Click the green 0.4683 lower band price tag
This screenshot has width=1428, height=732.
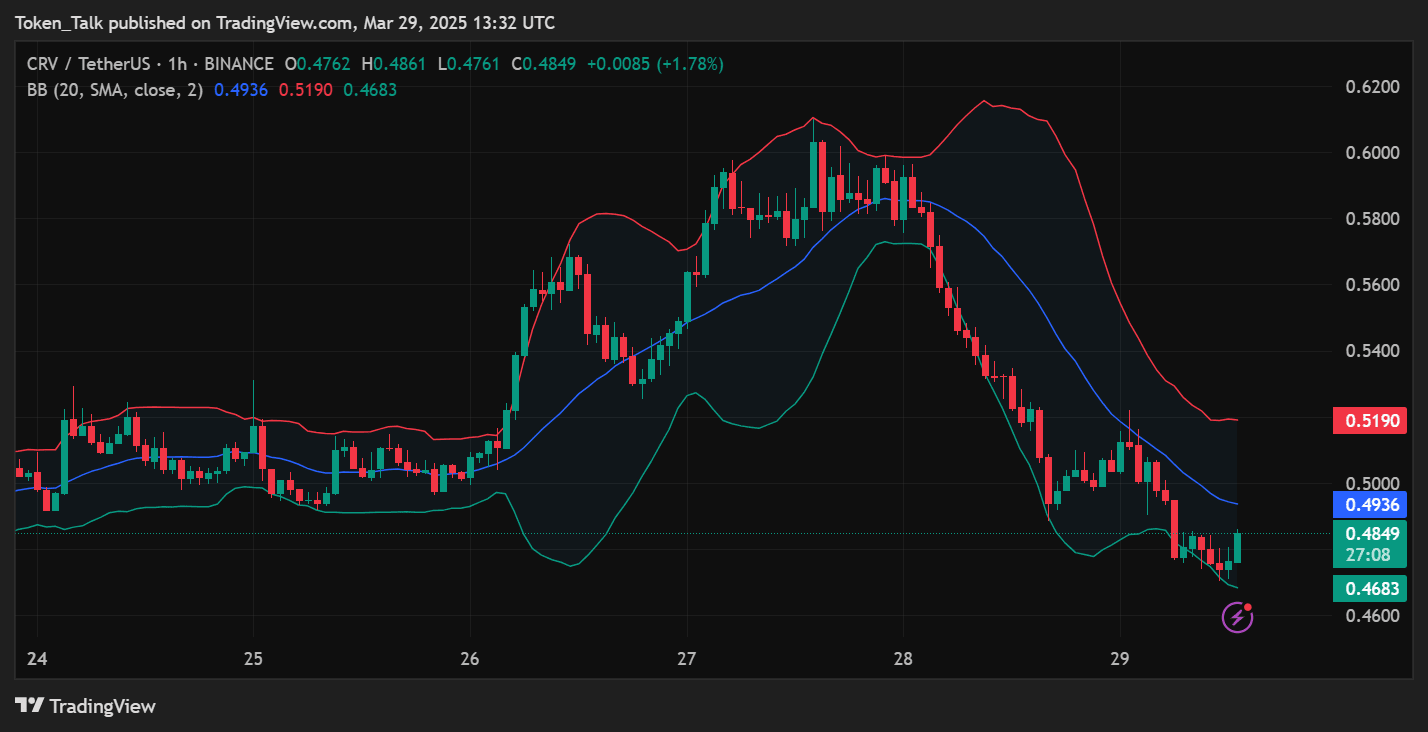click(x=1370, y=589)
